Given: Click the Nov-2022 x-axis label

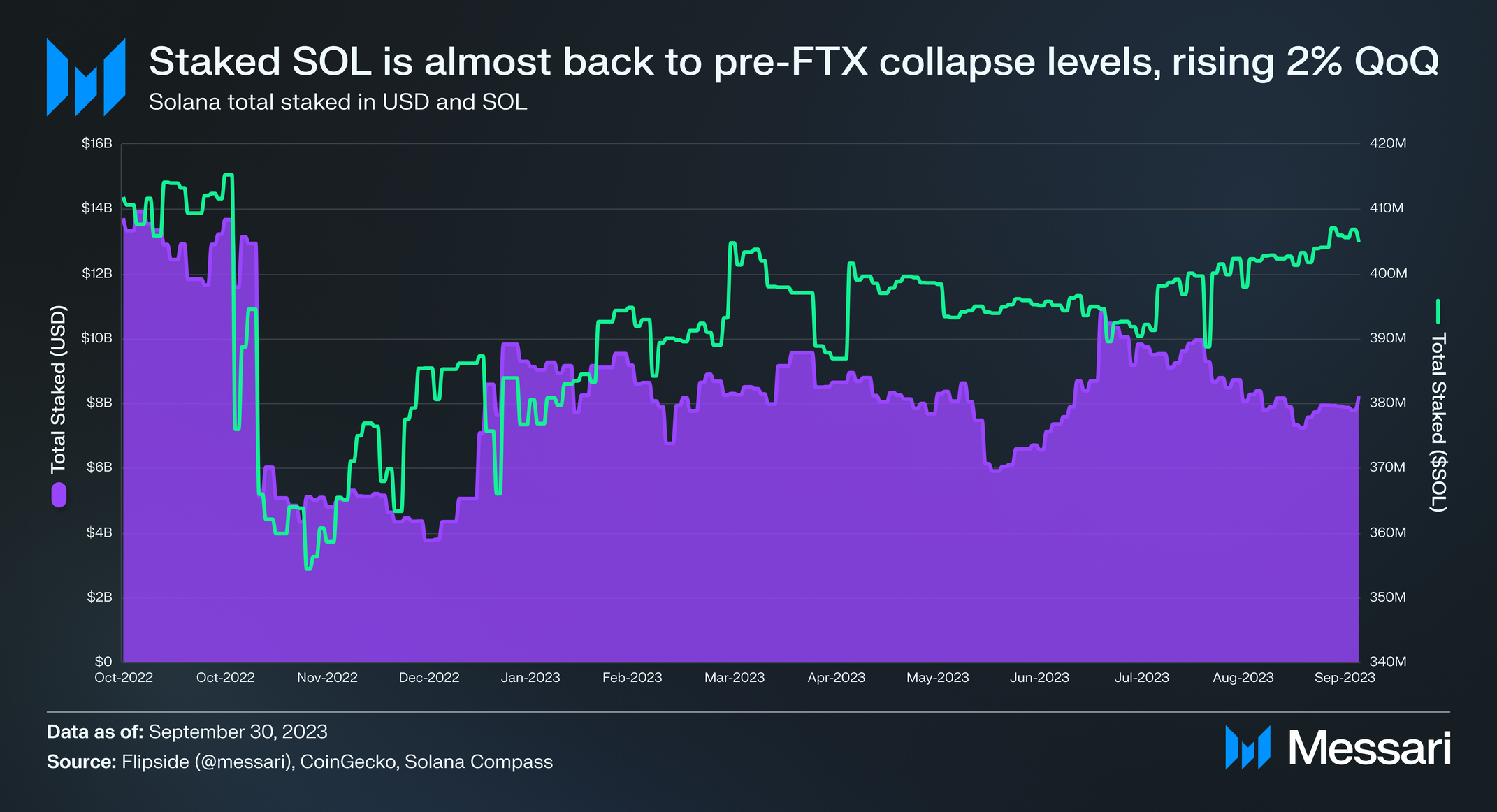Looking at the screenshot, I should (327, 678).
